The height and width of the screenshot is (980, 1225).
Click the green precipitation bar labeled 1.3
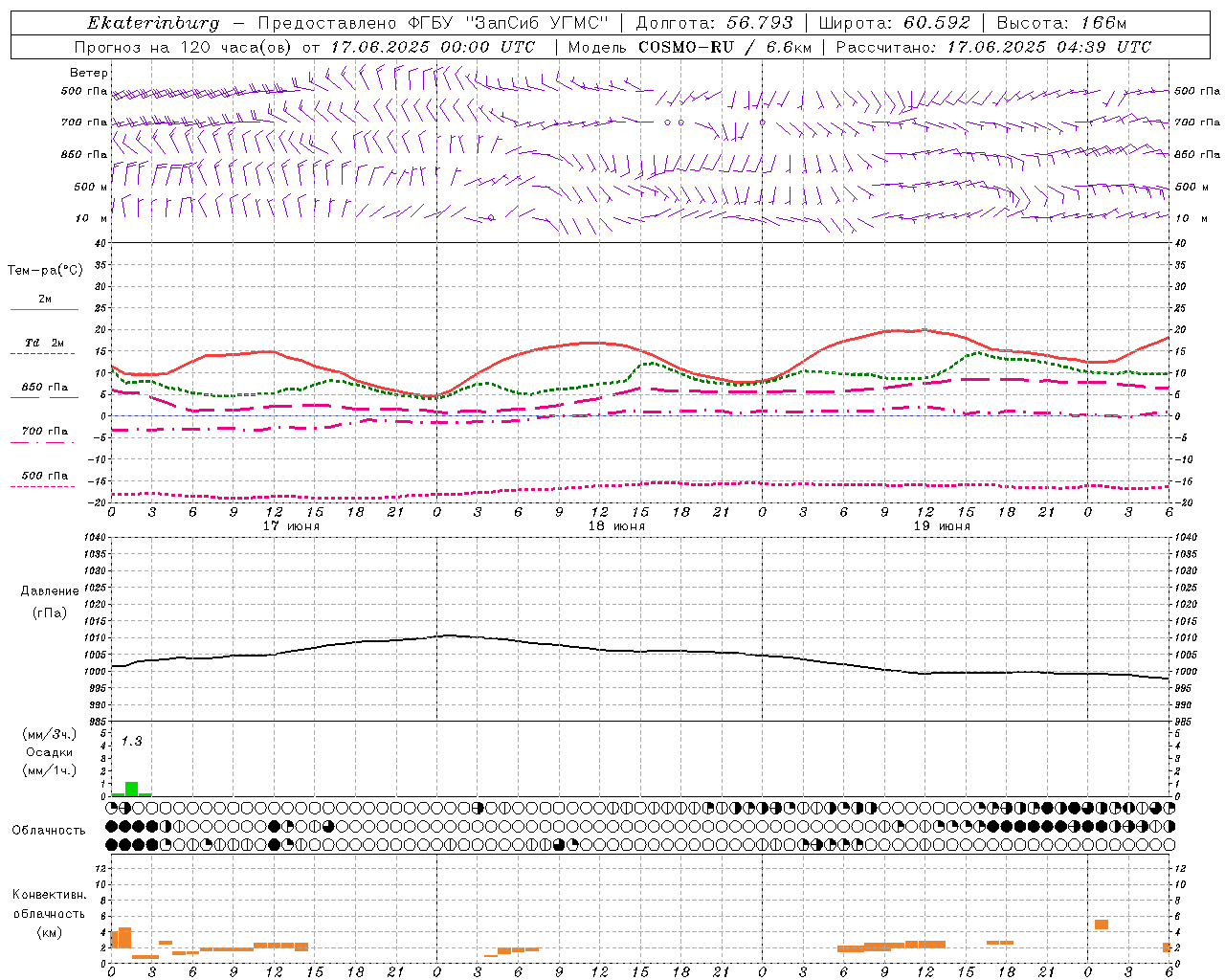coord(131,789)
